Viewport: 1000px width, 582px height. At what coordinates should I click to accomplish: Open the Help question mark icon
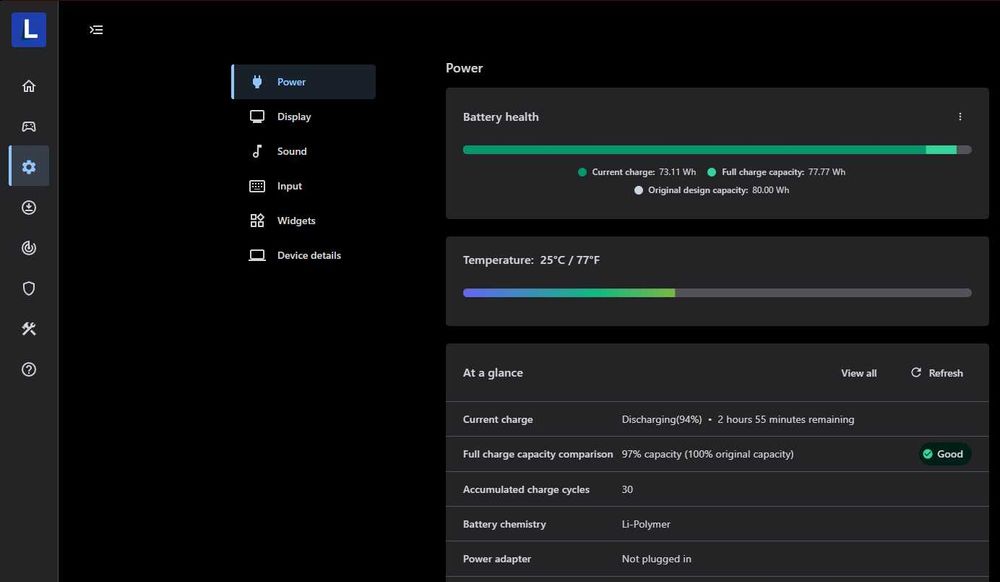pos(29,369)
